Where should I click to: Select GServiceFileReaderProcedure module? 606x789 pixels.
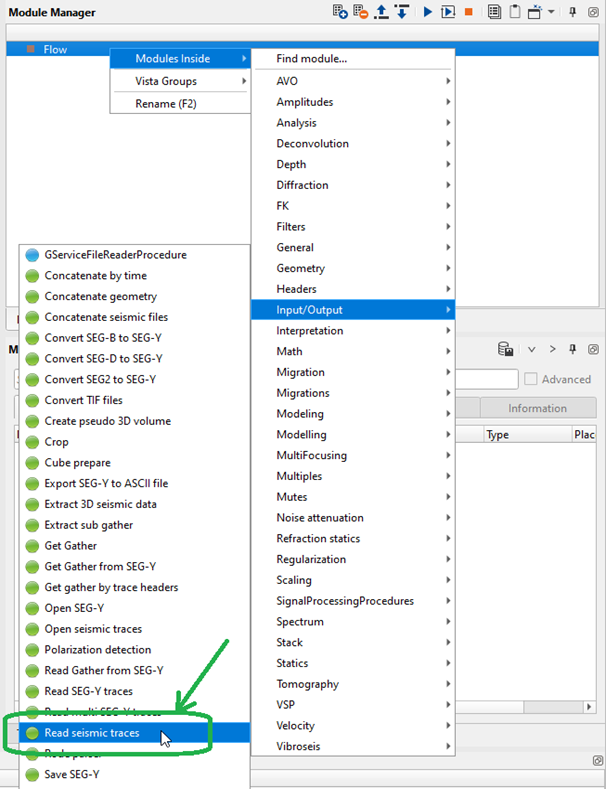[x=134, y=255]
